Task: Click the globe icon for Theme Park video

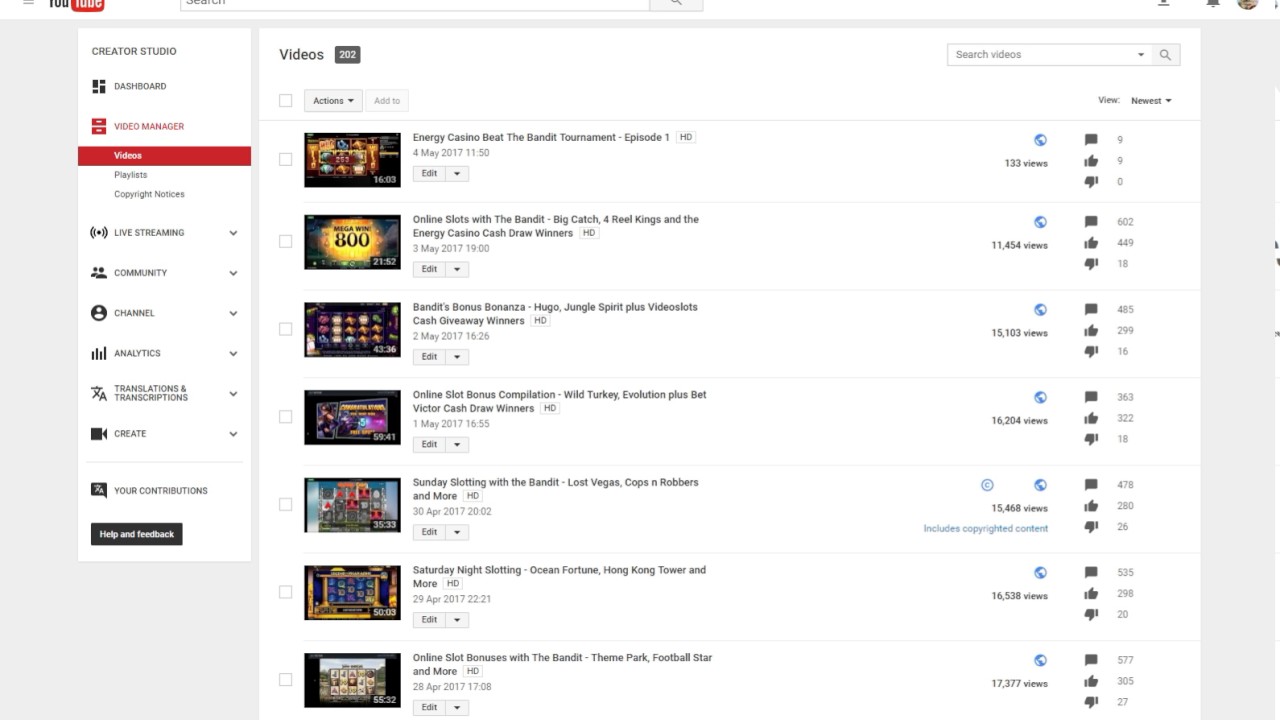Action: tap(1040, 660)
